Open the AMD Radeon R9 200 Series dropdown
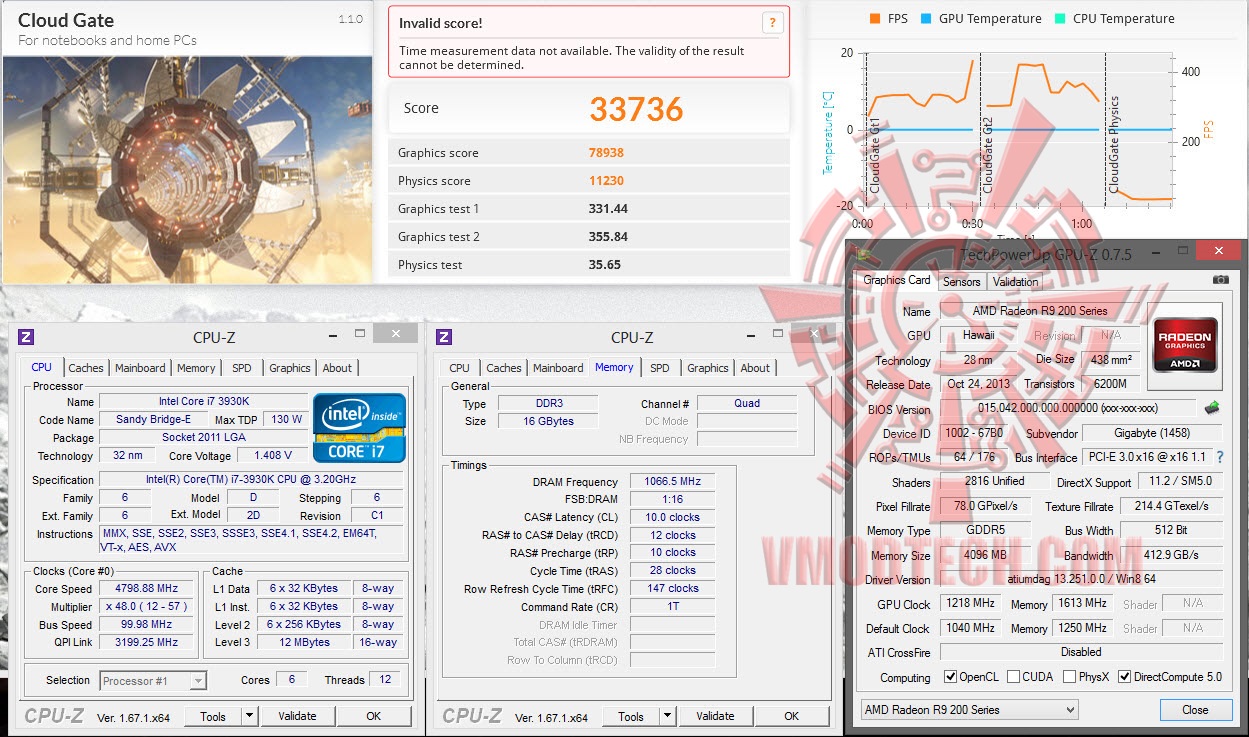This screenshot has height=737, width=1249. (969, 710)
